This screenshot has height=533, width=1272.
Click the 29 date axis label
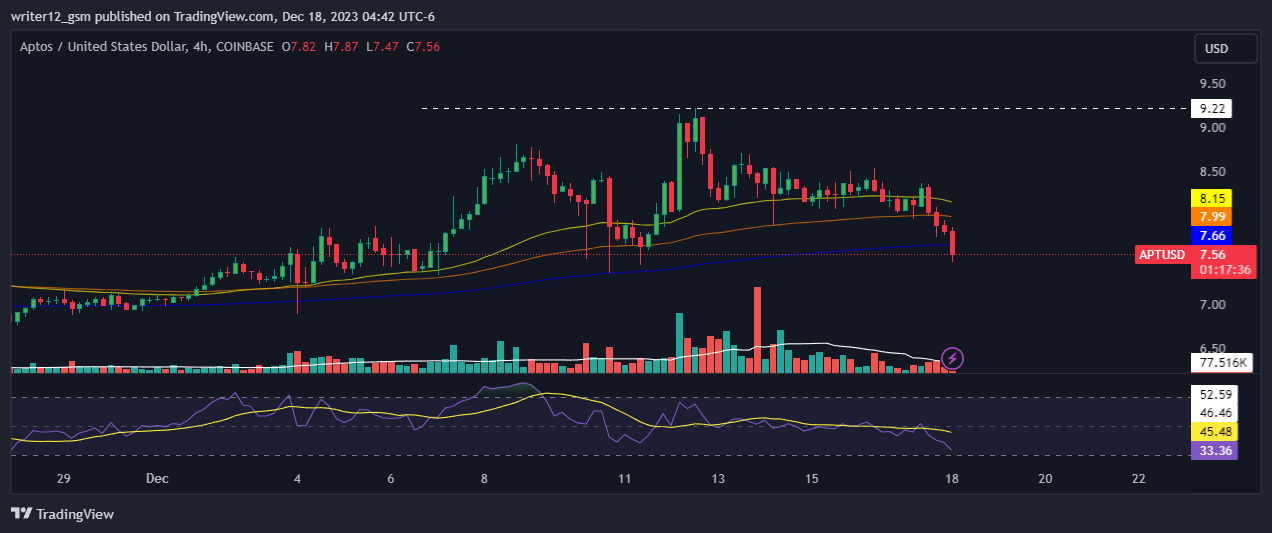(x=63, y=479)
